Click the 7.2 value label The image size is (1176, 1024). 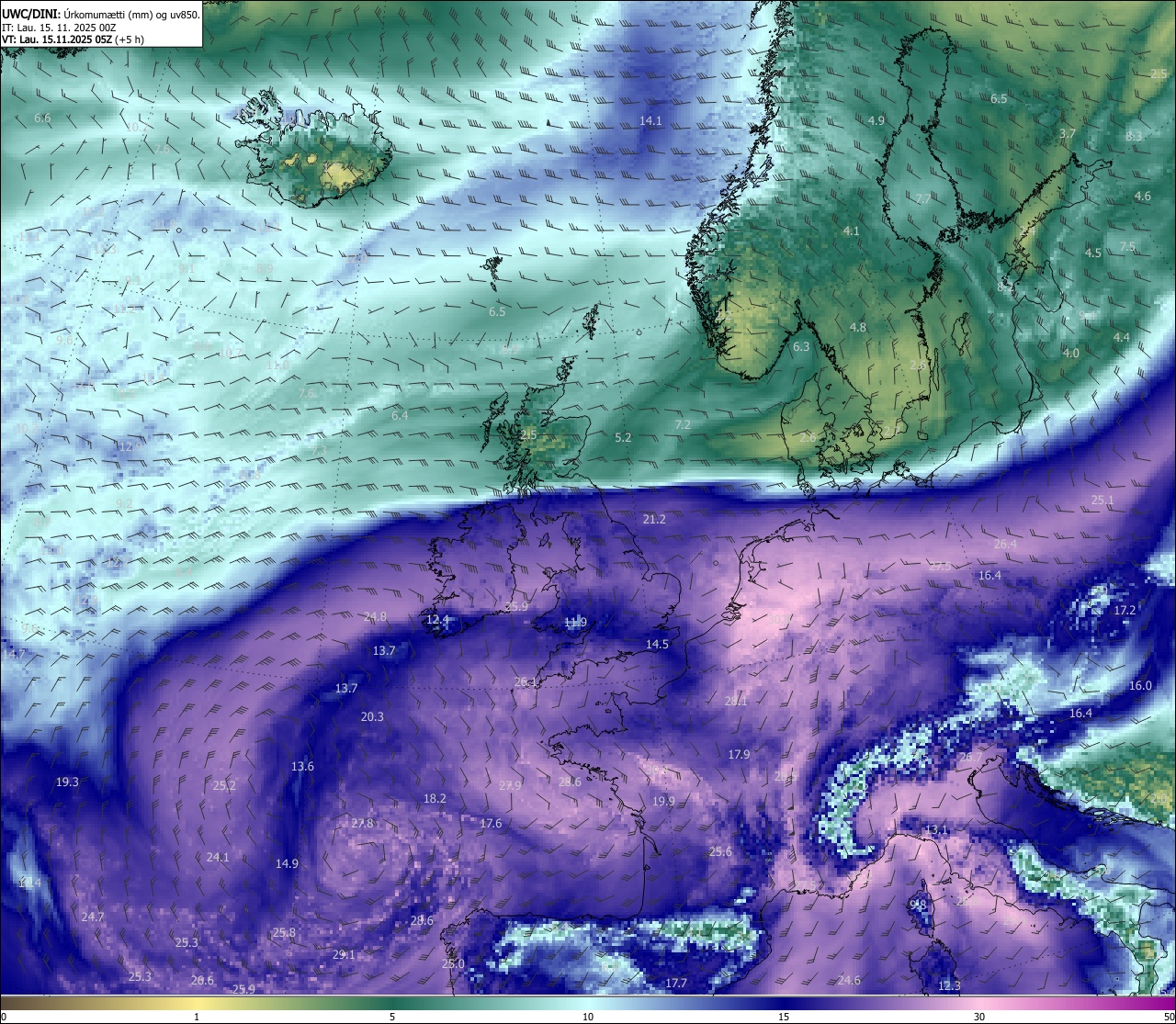(682, 424)
